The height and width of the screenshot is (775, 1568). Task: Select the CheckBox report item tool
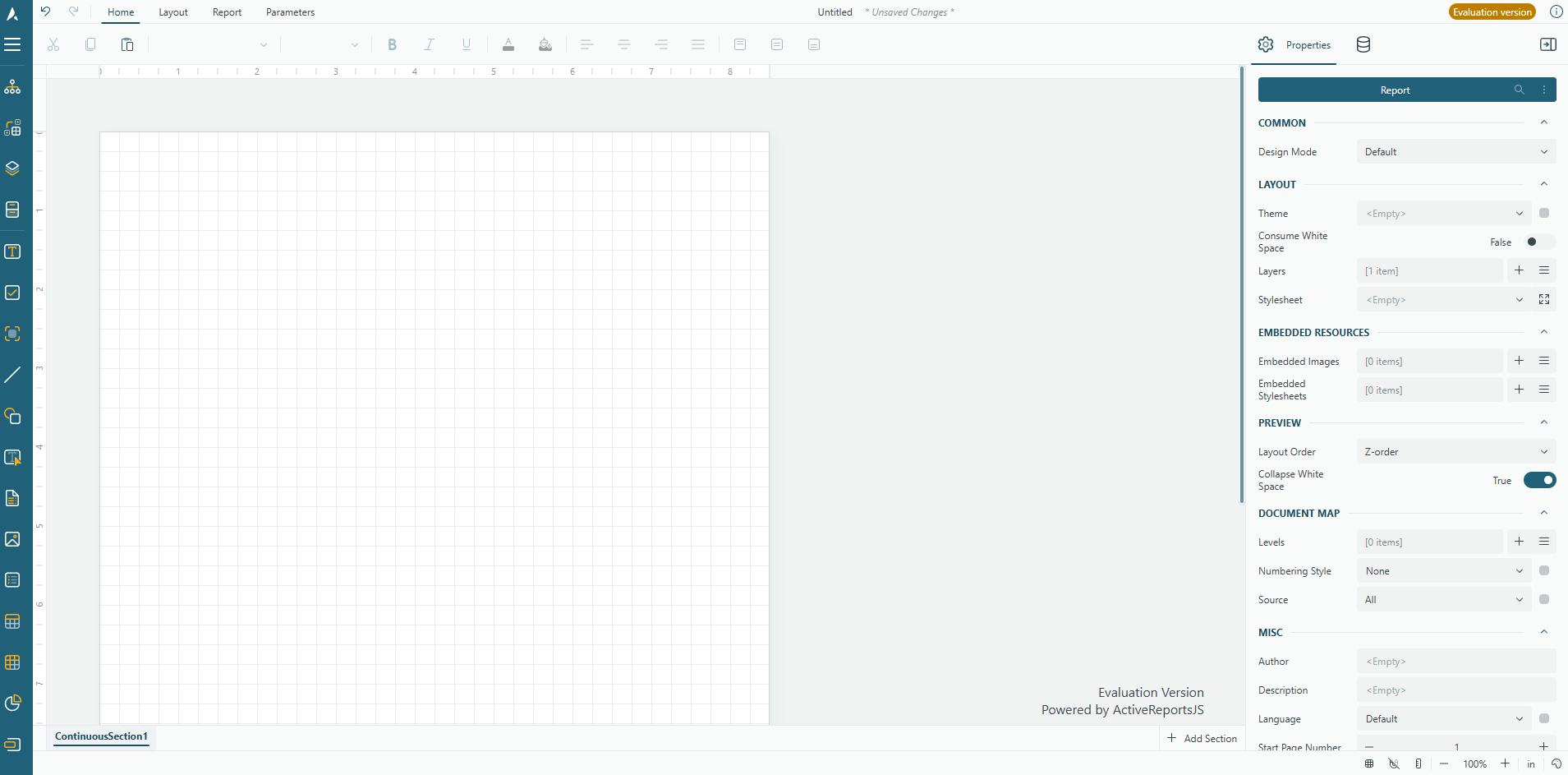pyautogui.click(x=13, y=293)
